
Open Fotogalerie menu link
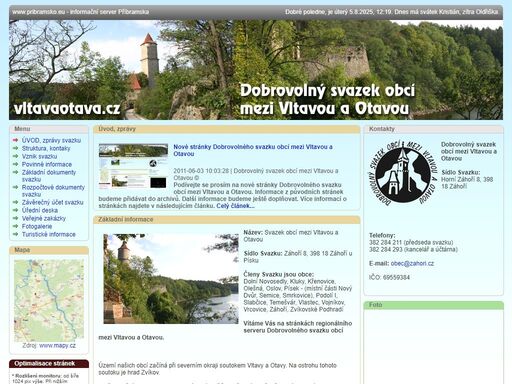37,226
